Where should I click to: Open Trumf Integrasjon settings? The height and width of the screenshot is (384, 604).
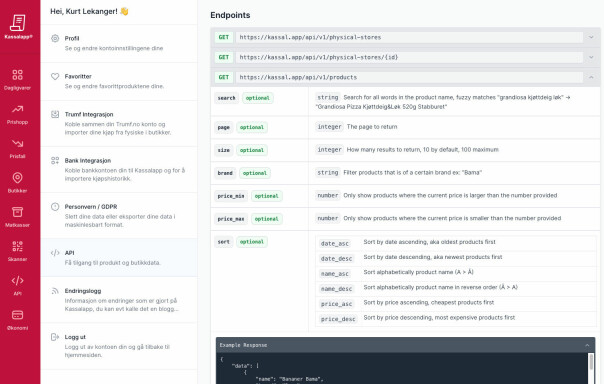coord(119,123)
